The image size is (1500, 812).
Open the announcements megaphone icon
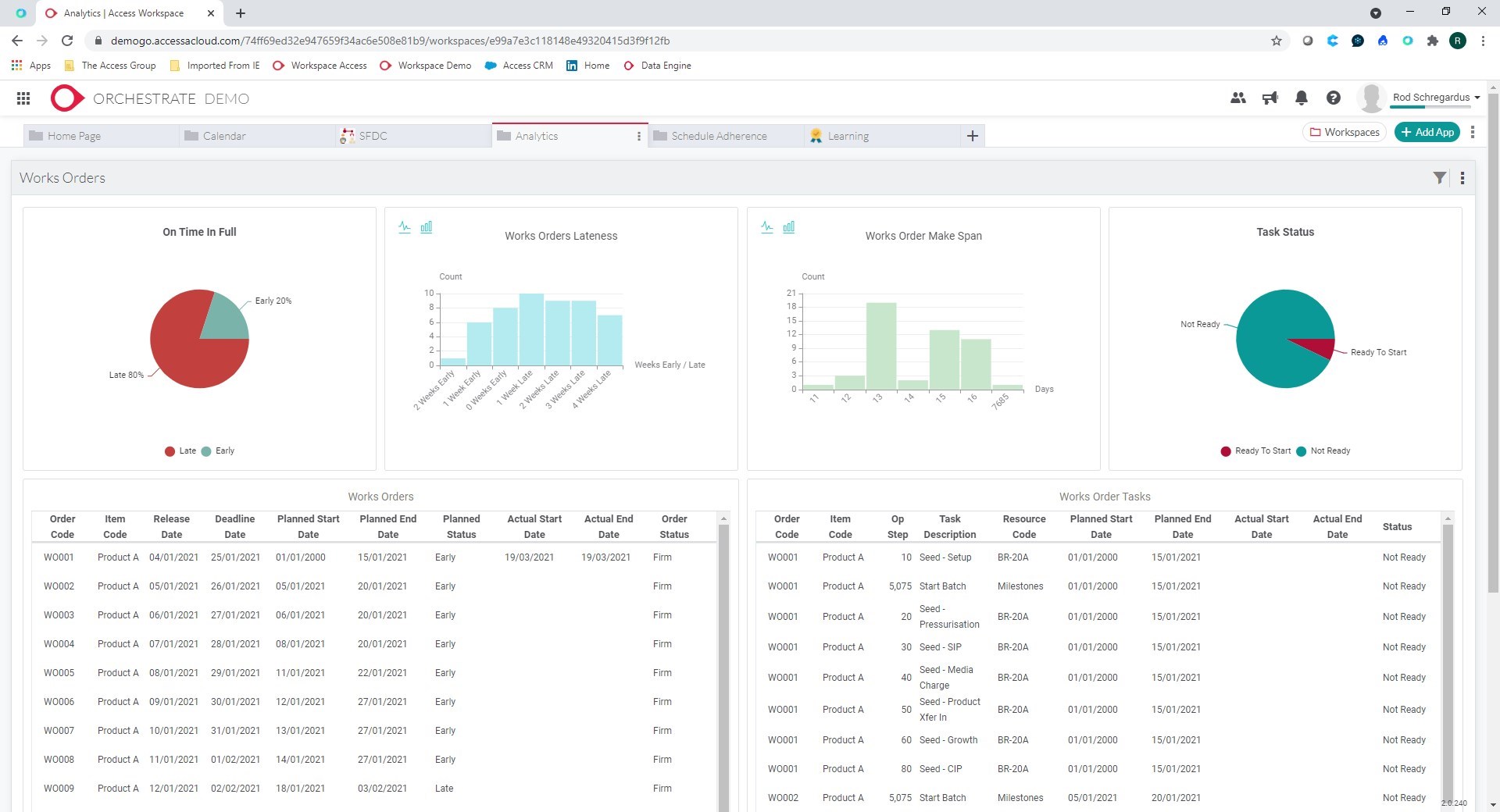(x=1270, y=98)
